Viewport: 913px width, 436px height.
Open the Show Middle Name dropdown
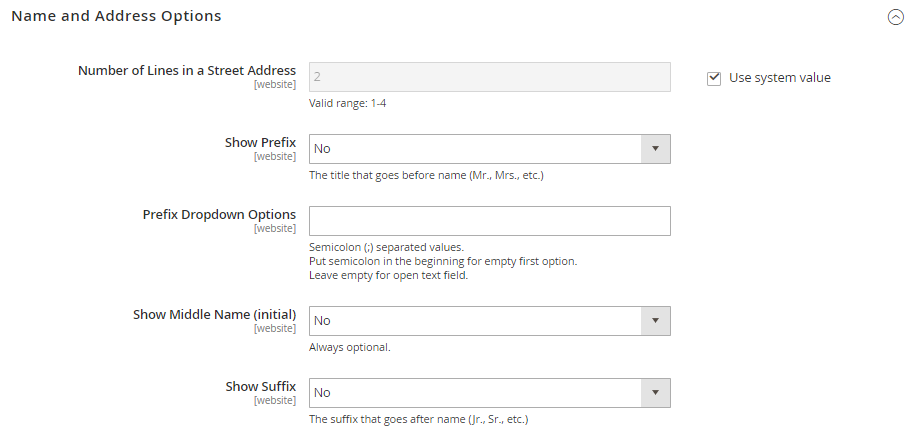pos(489,321)
